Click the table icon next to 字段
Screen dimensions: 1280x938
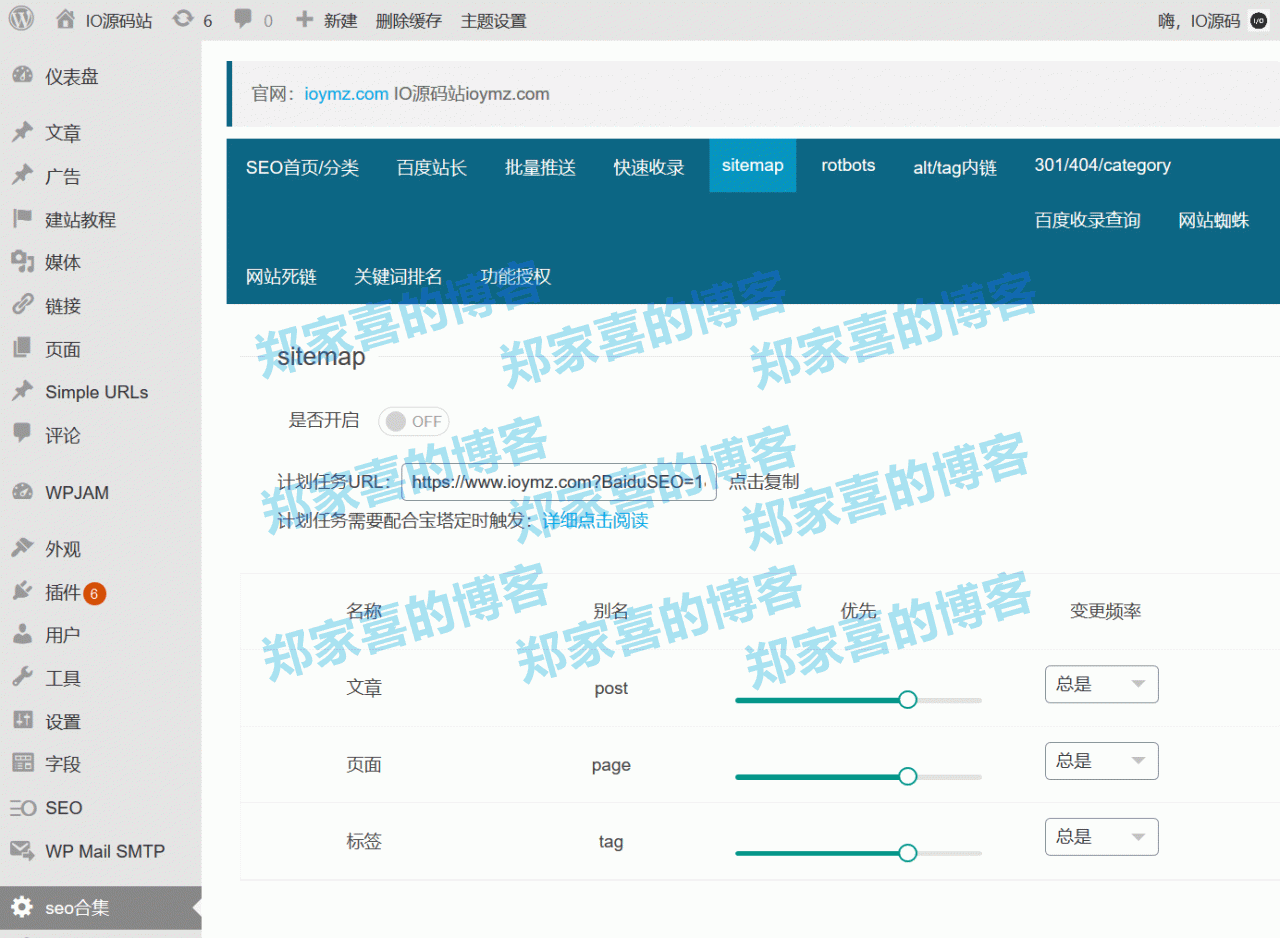(22, 763)
